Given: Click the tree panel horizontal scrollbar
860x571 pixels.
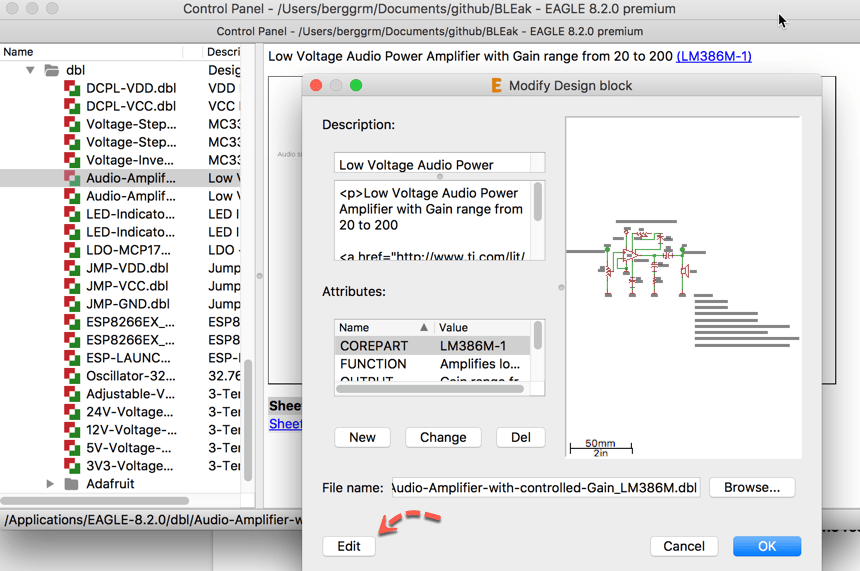Looking at the screenshot, I should click(94, 501).
